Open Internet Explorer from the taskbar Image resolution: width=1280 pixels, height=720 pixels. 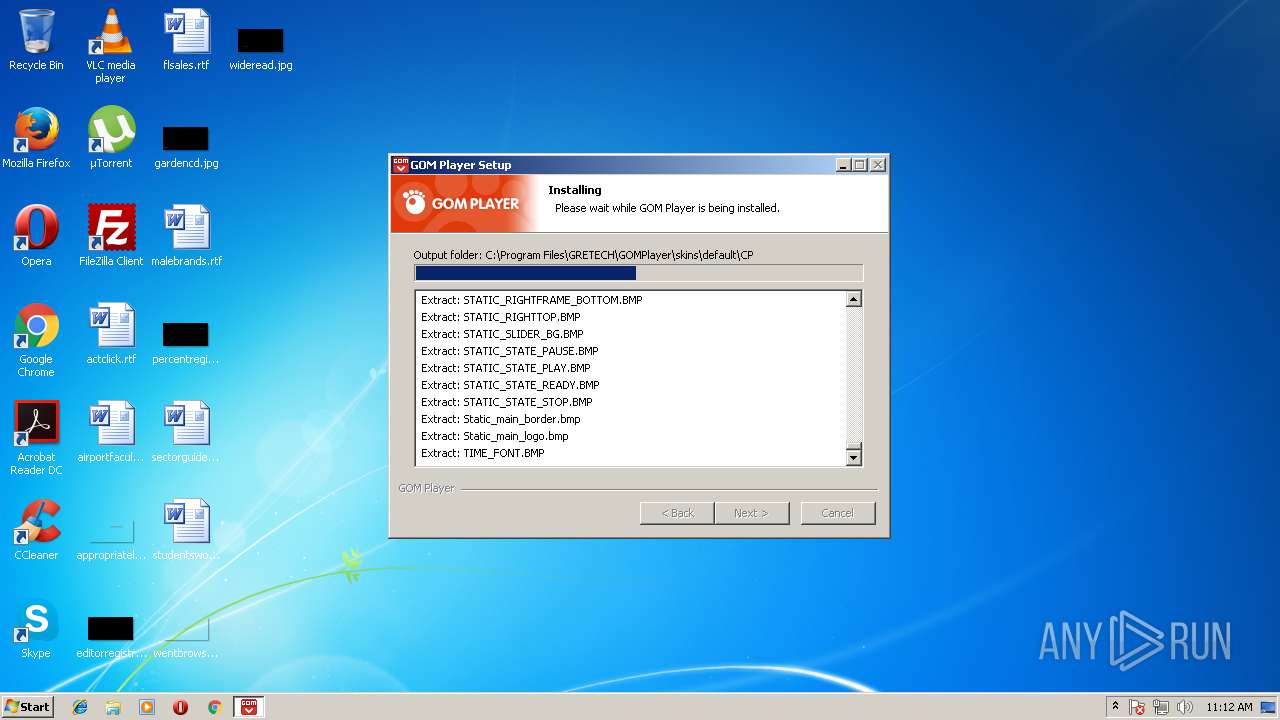[80, 707]
